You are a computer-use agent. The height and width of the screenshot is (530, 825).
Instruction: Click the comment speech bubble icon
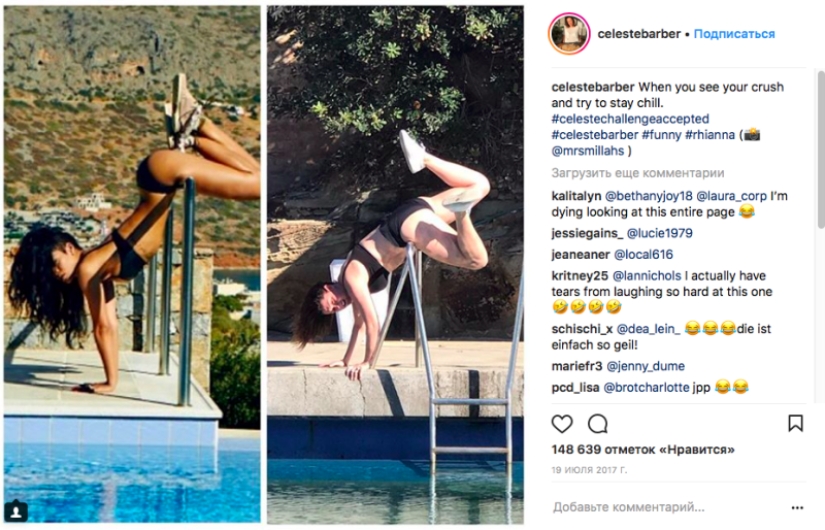(598, 423)
